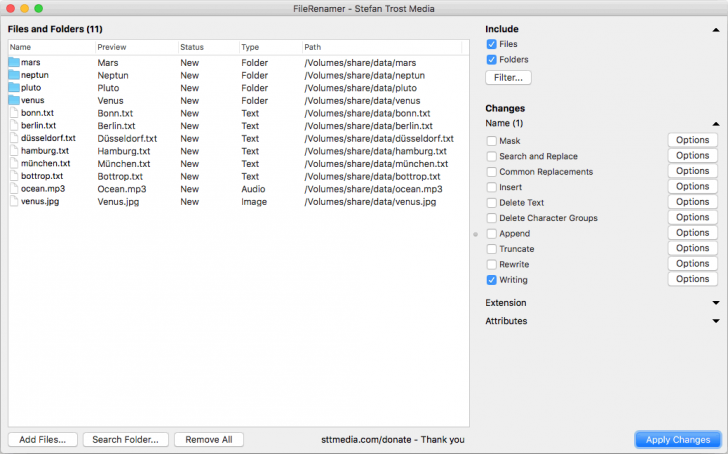Tick the Append checkbox
728x454 pixels.
pyautogui.click(x=491, y=233)
